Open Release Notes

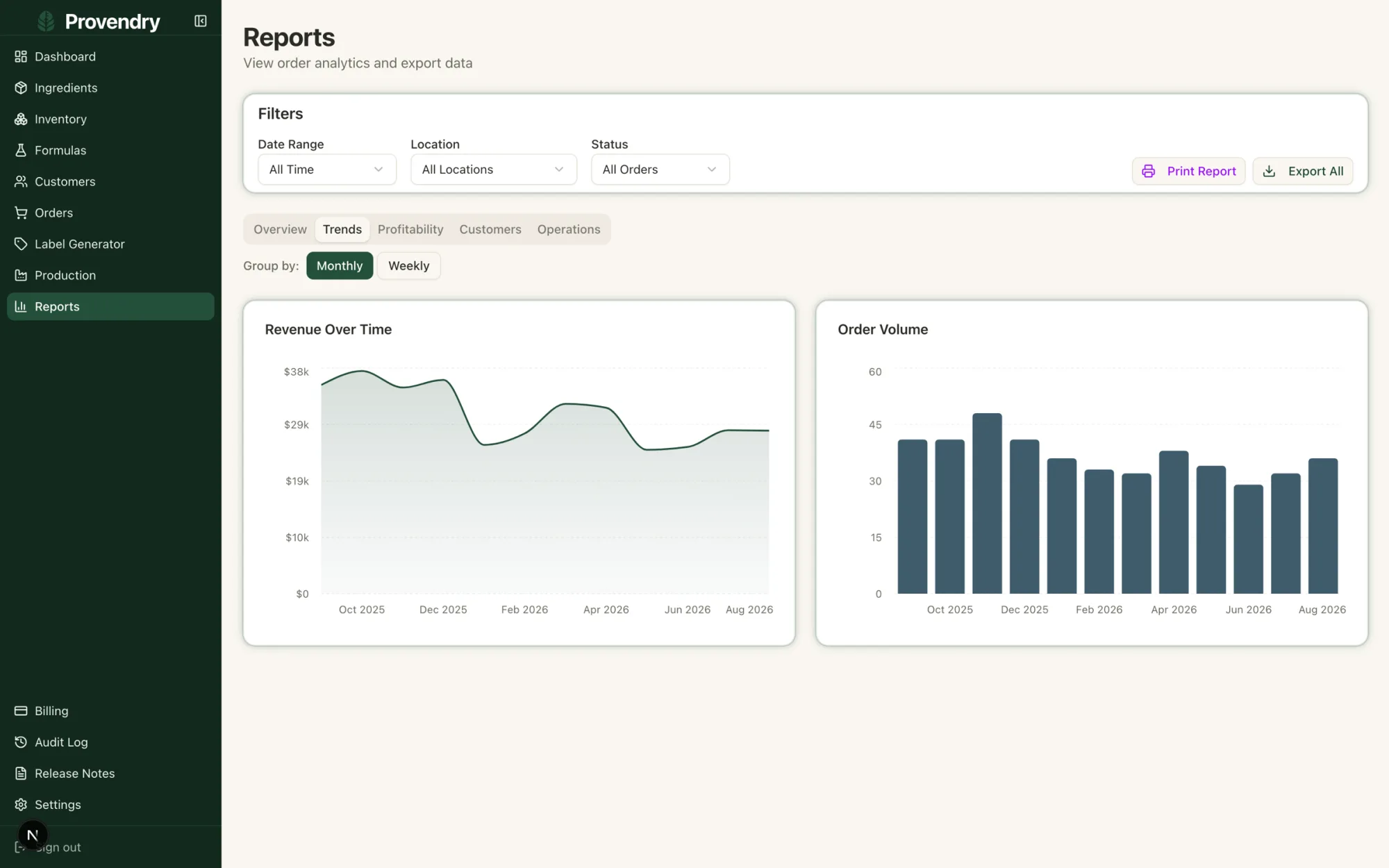[110, 773]
